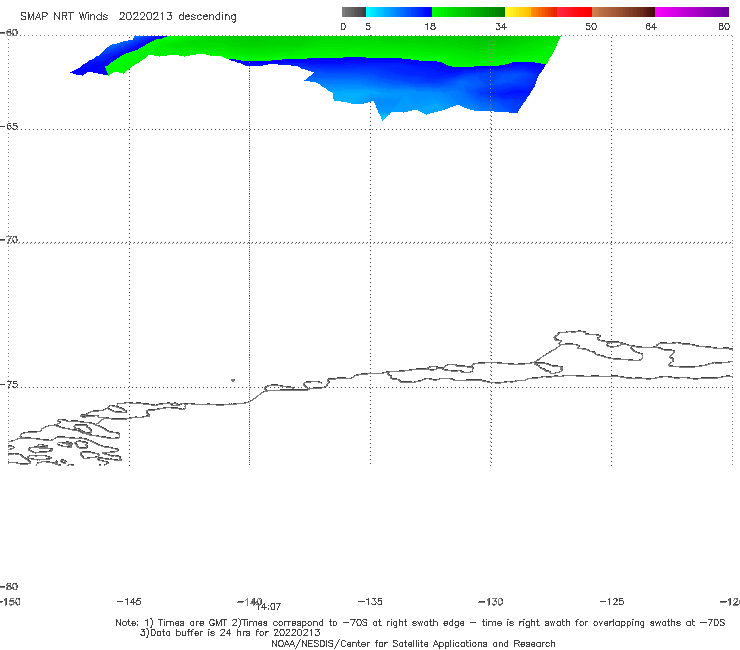Click the magenta-purple color bar segment
740x650 pixels.
click(x=692, y=12)
